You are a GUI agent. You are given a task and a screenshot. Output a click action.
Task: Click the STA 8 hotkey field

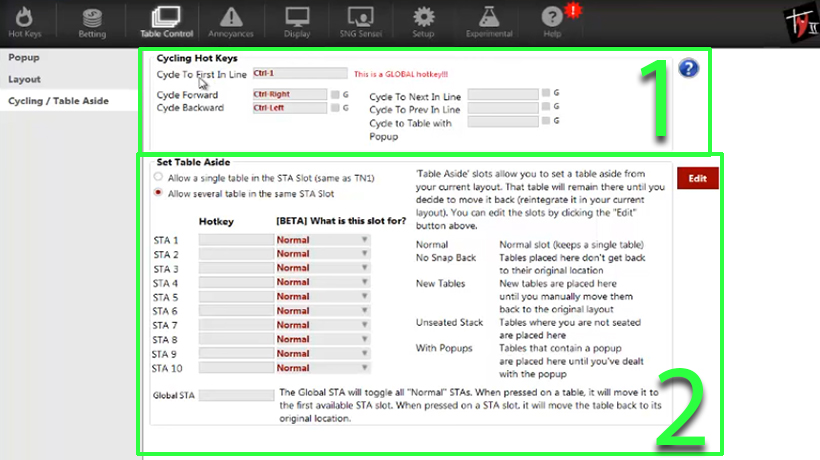tap(236, 339)
